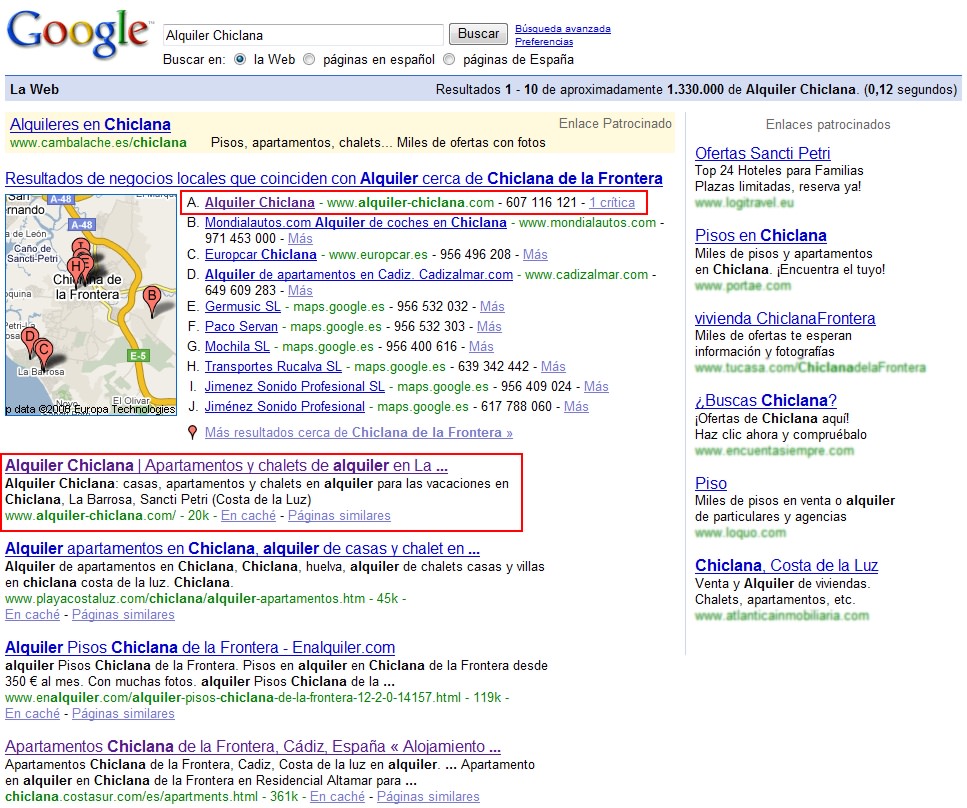Open Búsqueda avanzada link
The image size is (967, 808).
[x=562, y=28]
